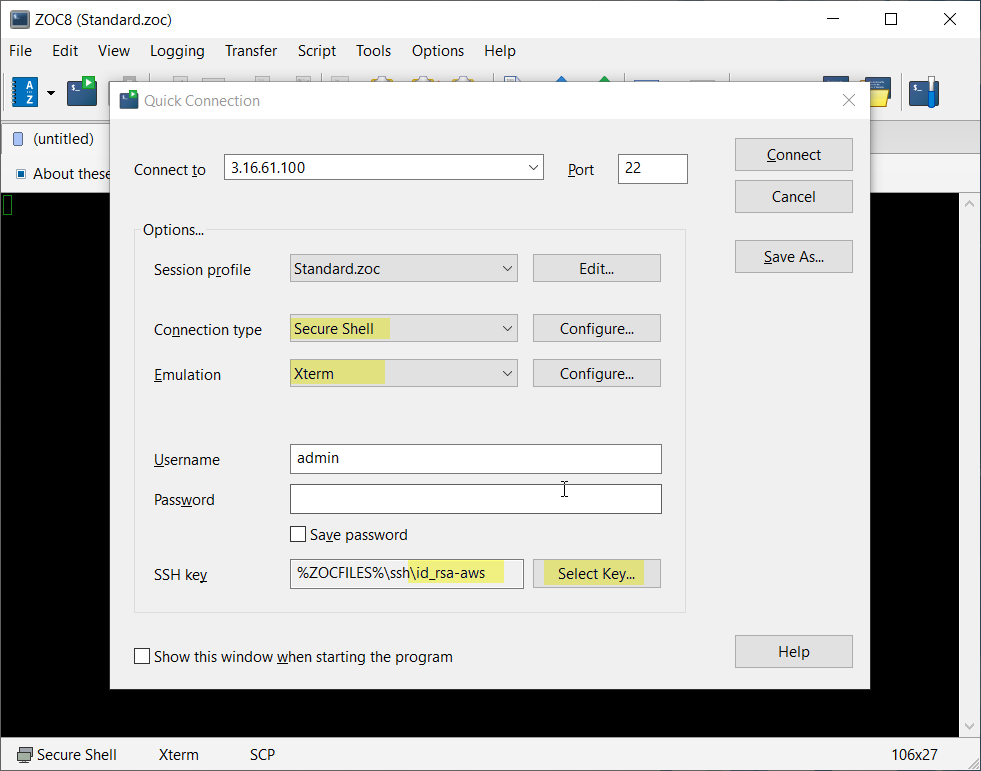981x771 pixels.
Task: Enable Show this window when starting
Action: click(142, 656)
